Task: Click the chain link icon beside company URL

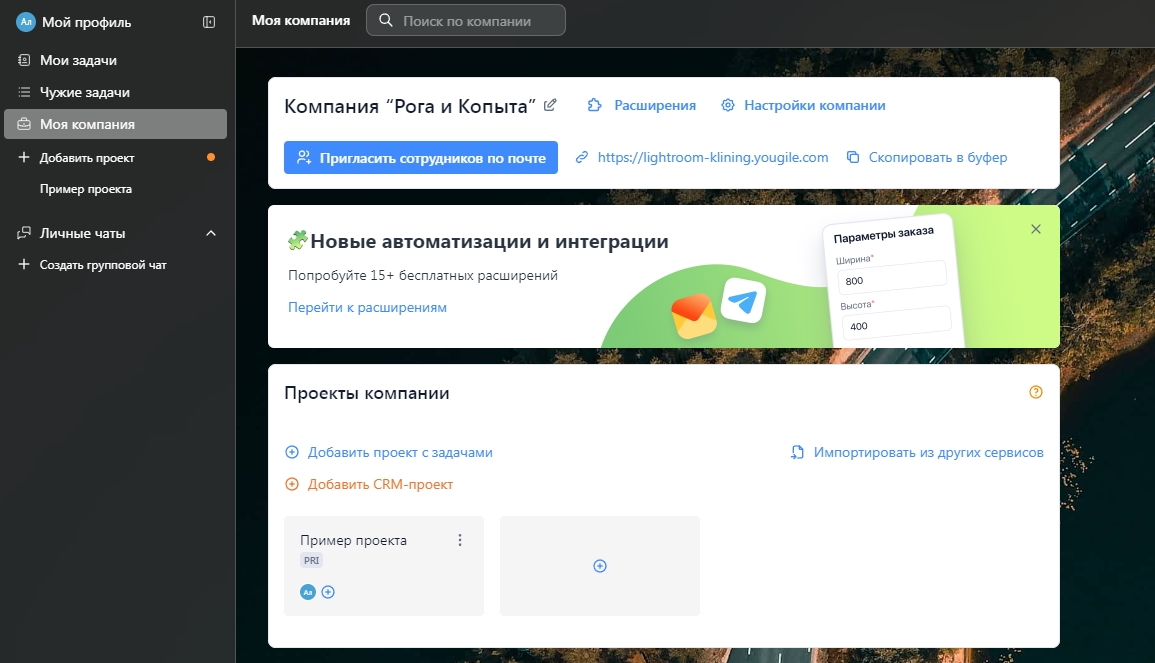Action: coord(582,157)
